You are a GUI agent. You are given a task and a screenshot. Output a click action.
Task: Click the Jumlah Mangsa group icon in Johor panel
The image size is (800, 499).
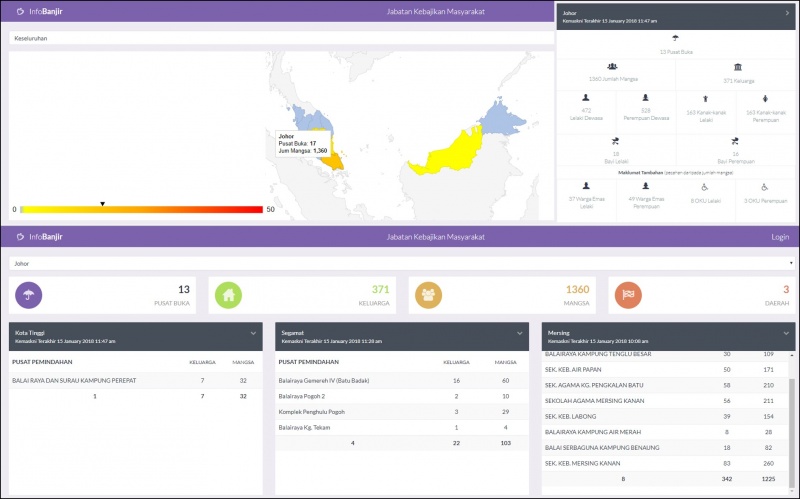click(612, 67)
